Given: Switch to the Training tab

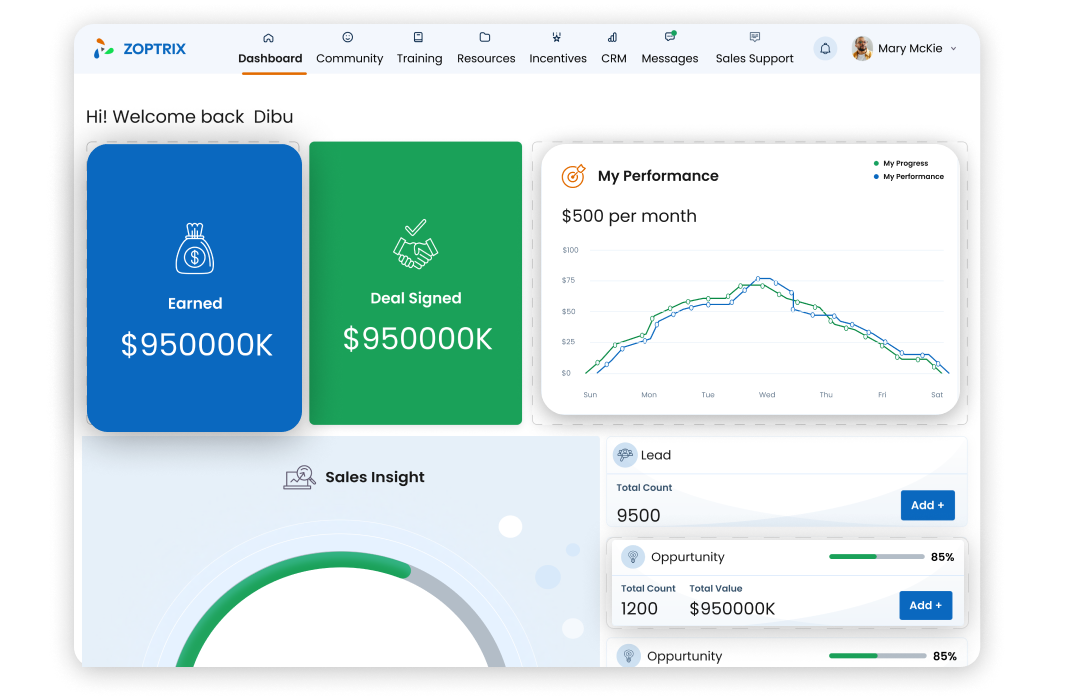Looking at the screenshot, I should pos(419,49).
